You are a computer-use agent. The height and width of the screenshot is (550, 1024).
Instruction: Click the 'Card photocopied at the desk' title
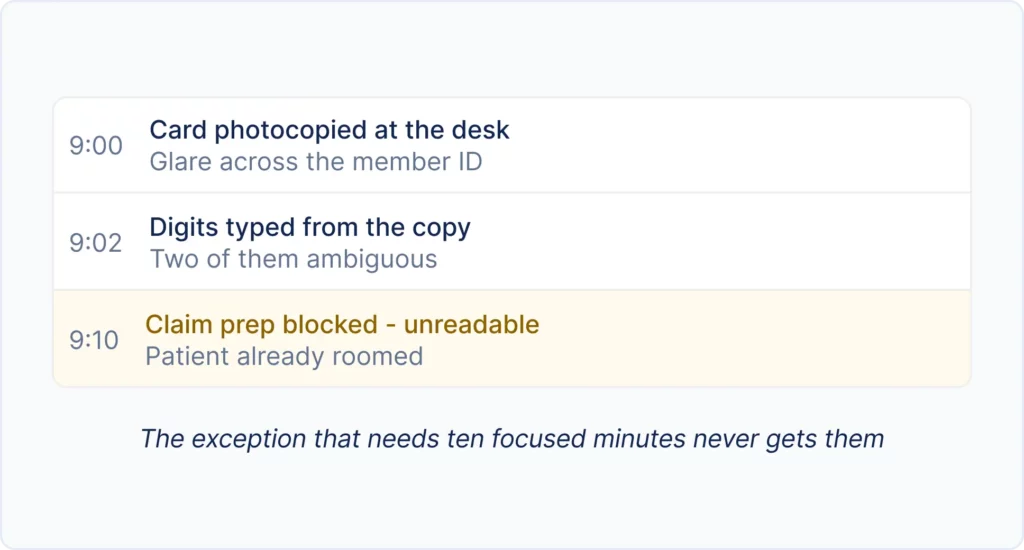(329, 130)
